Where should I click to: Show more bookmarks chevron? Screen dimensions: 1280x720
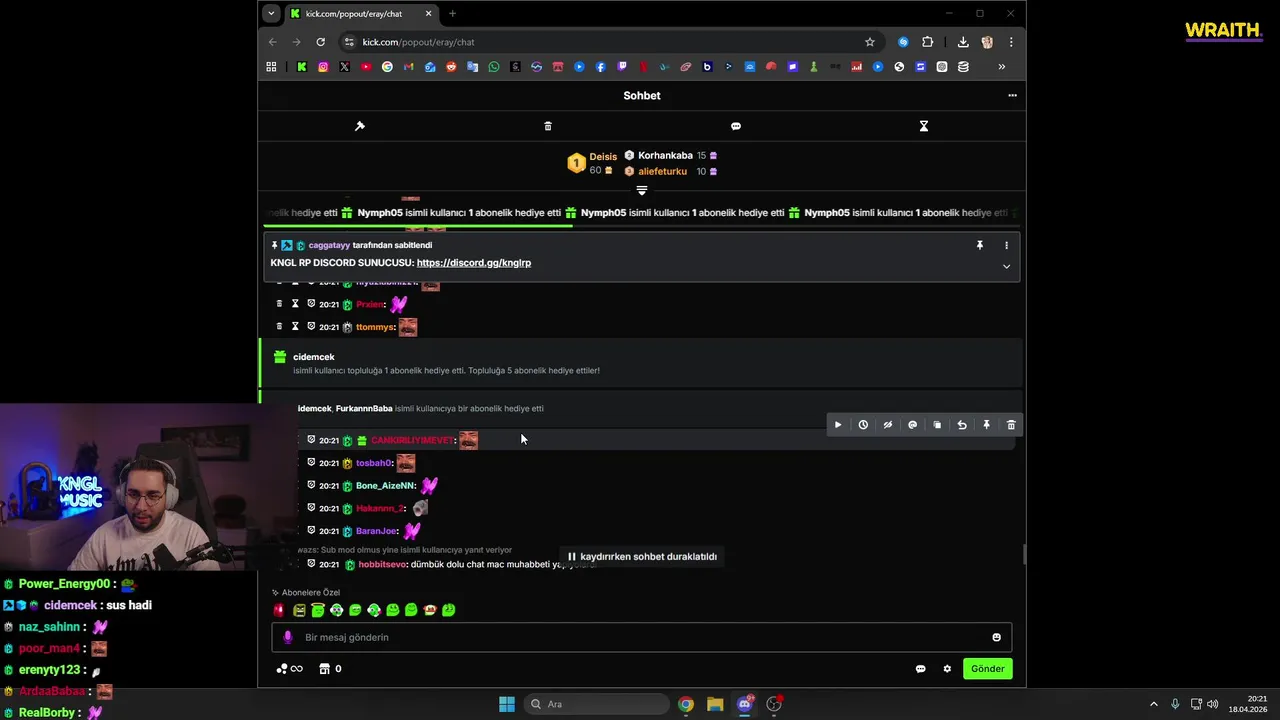pos(1001,67)
